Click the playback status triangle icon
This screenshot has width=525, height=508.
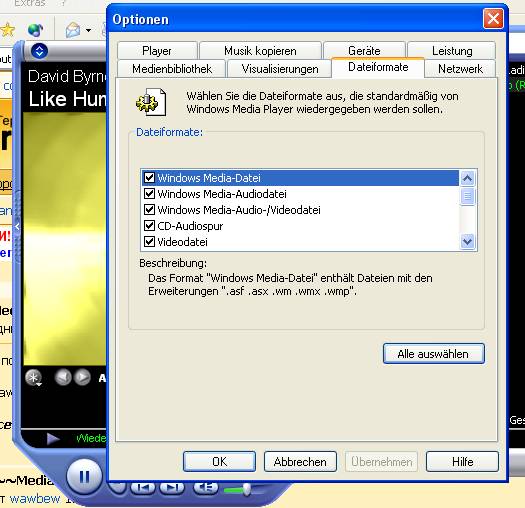pos(53,438)
